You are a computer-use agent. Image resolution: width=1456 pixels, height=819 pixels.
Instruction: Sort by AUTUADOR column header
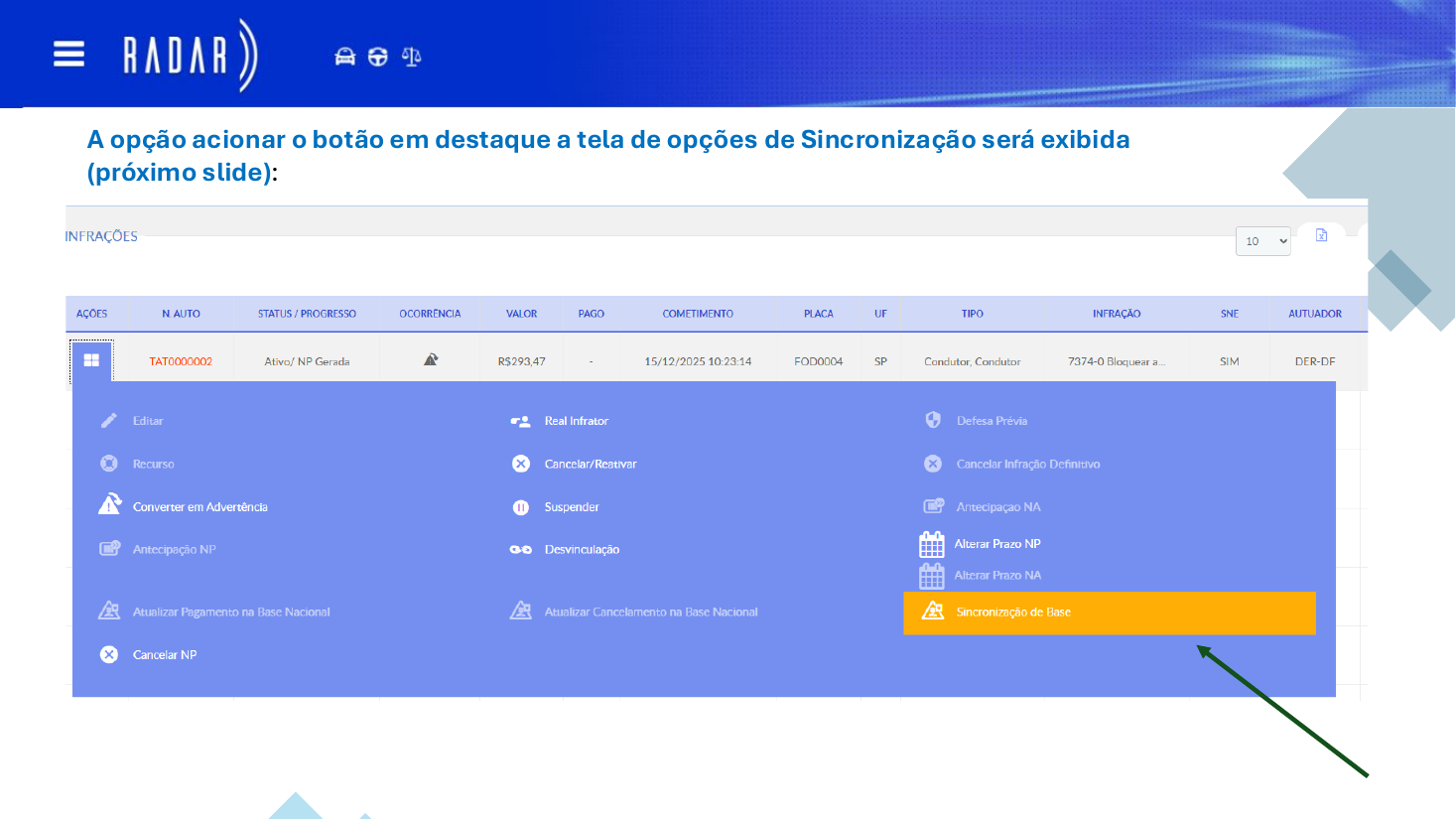click(x=1315, y=314)
